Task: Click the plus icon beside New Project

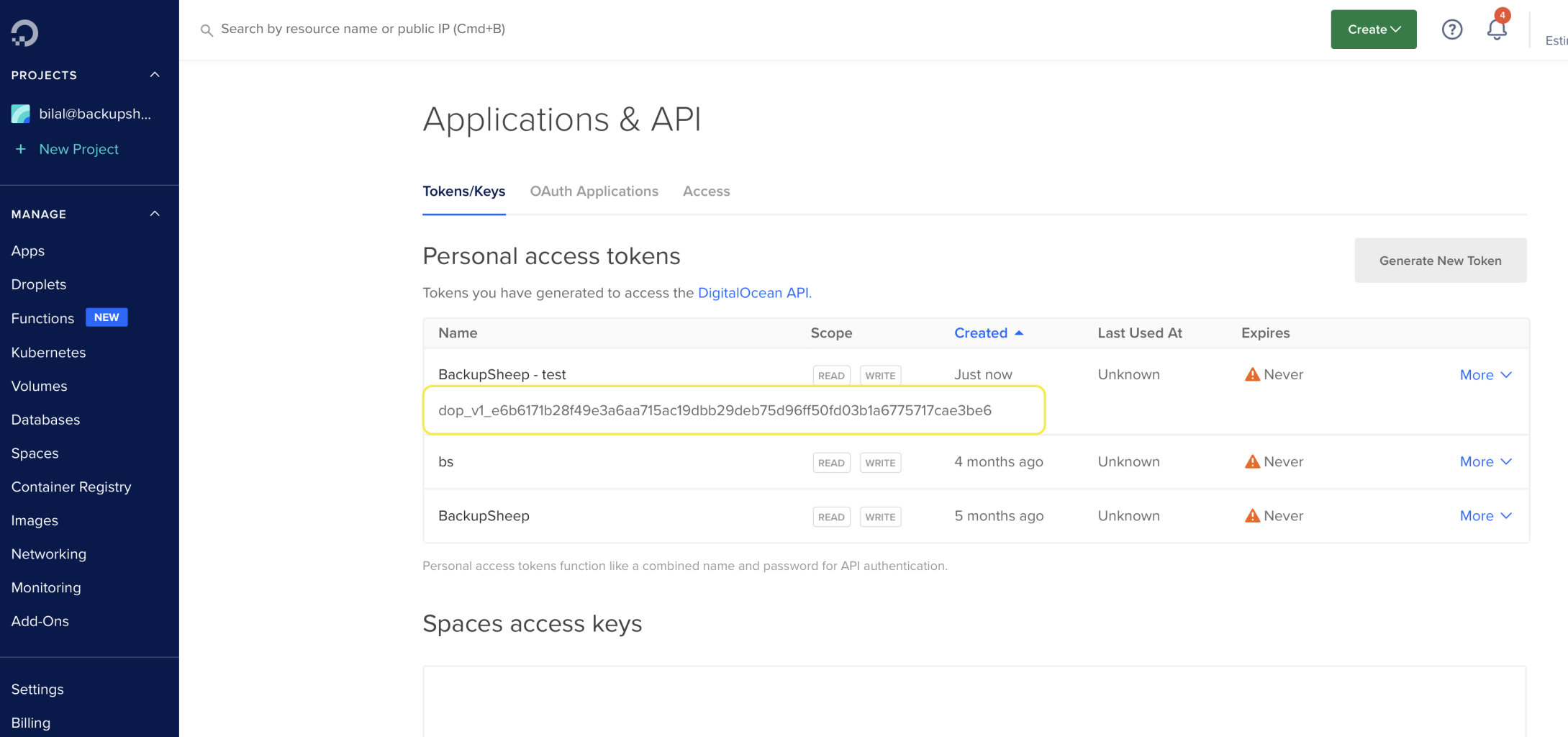Action: point(21,149)
